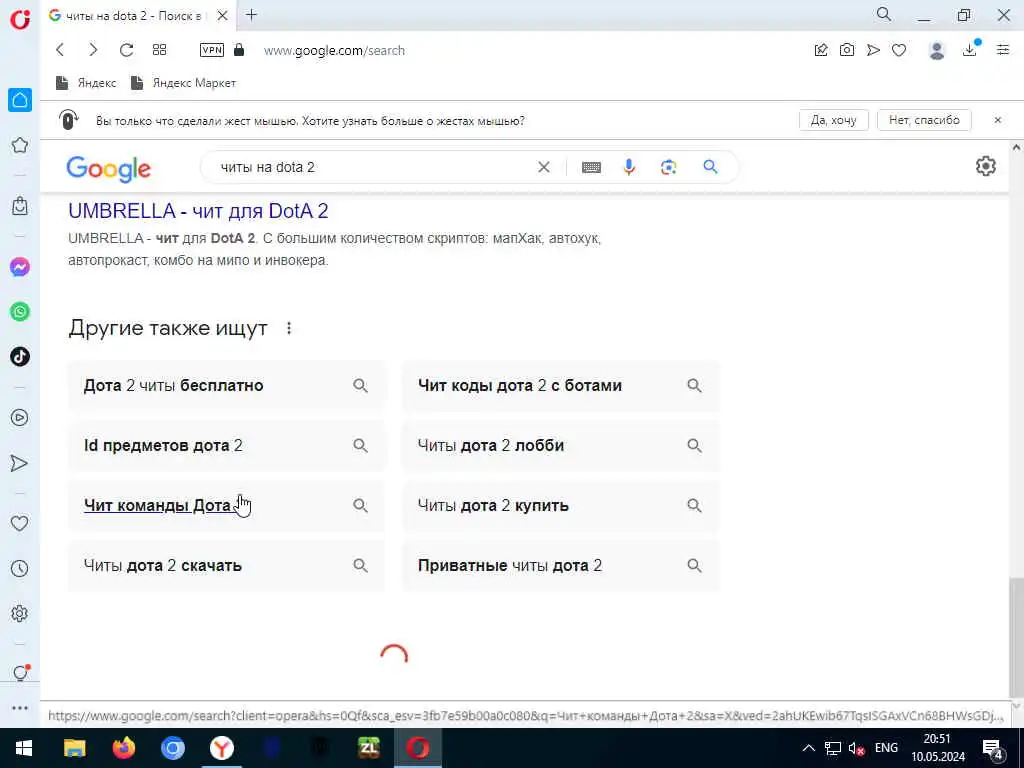Go forward to next page
This screenshot has height=768, width=1024.
pyautogui.click(x=93, y=50)
